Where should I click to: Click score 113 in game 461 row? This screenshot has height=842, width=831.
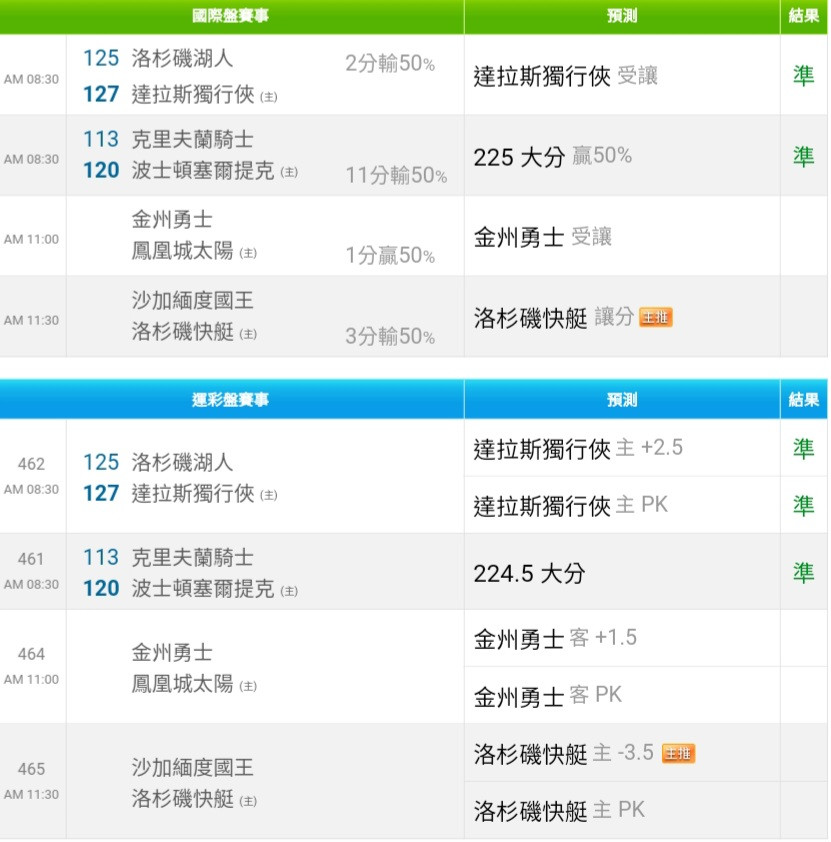pos(101,557)
